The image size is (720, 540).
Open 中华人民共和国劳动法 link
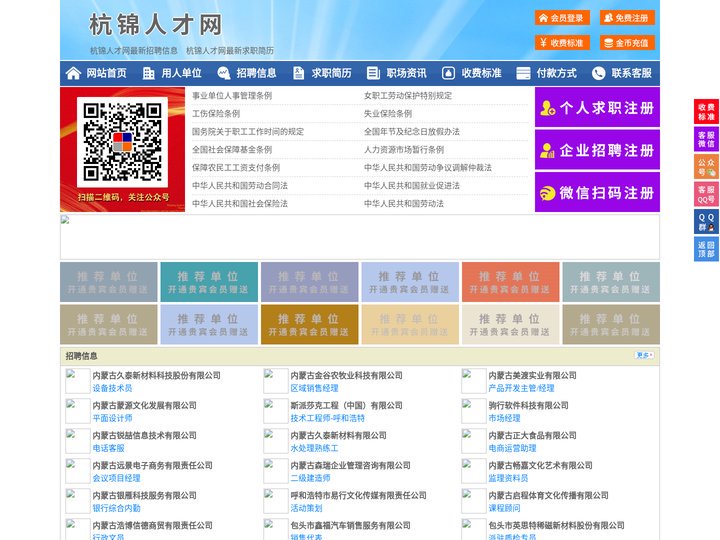pyautogui.click(x=404, y=203)
